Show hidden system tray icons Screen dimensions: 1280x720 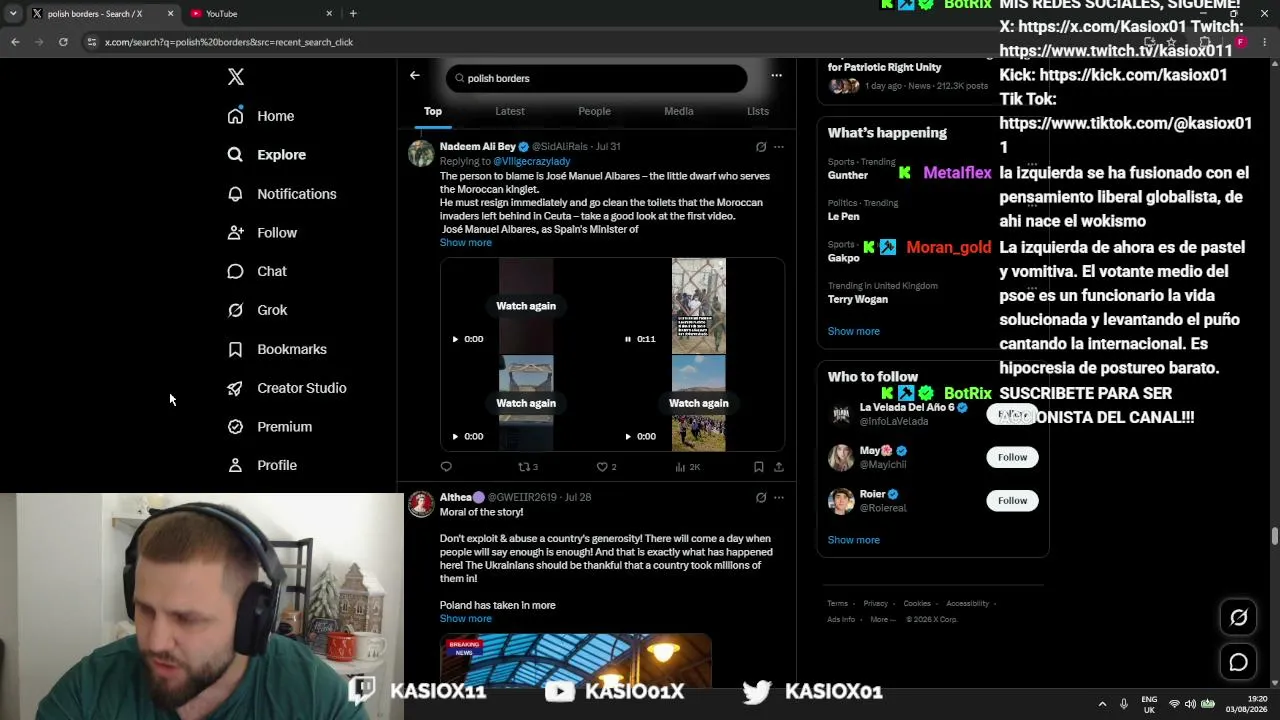tap(1102, 704)
